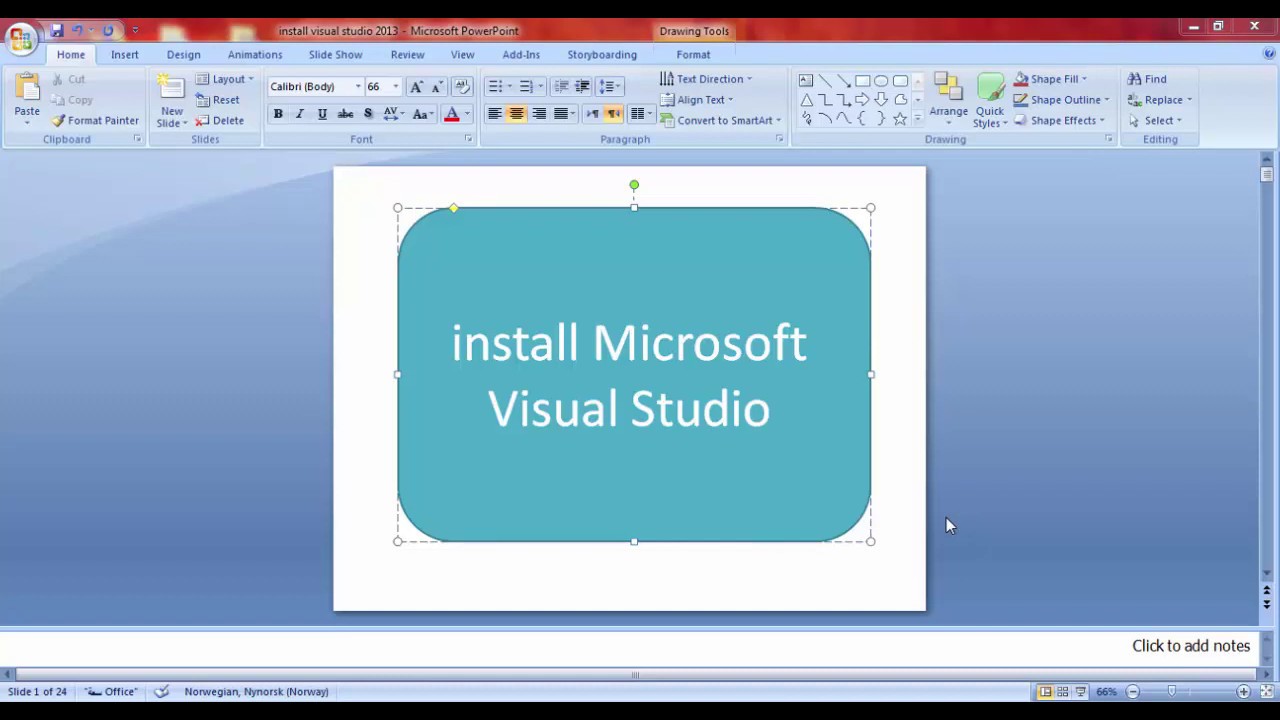Increase the list indent level
This screenshot has width=1280, height=720.
[x=582, y=87]
